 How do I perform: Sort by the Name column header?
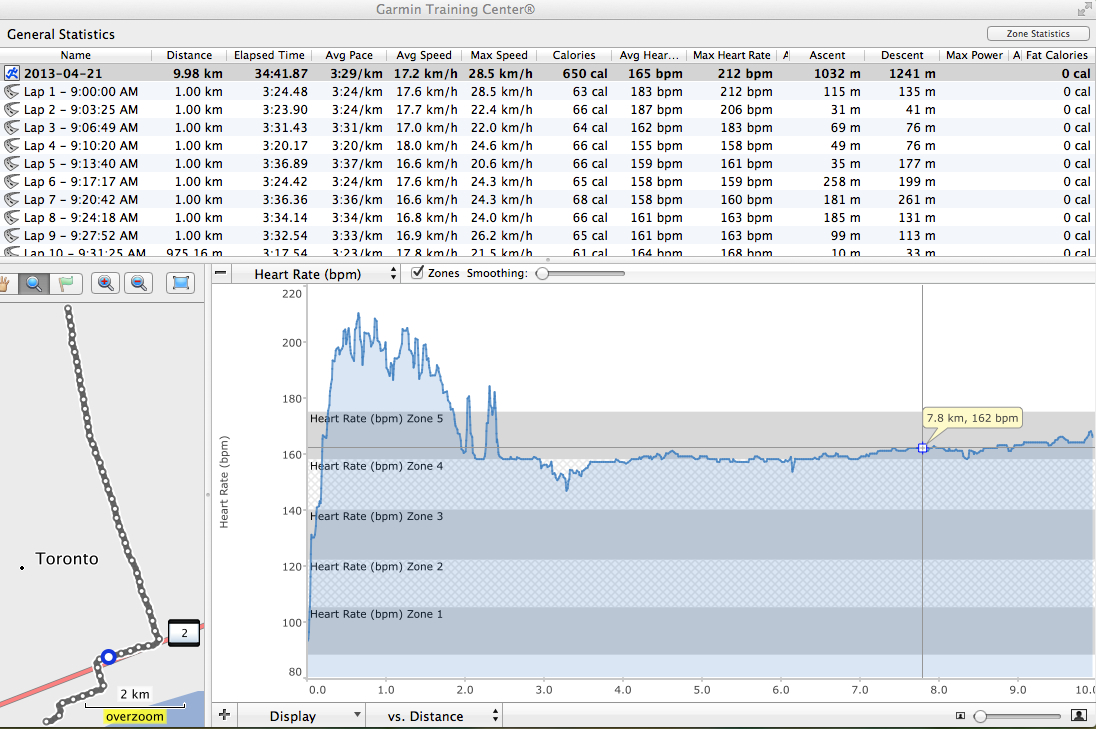tap(76, 55)
